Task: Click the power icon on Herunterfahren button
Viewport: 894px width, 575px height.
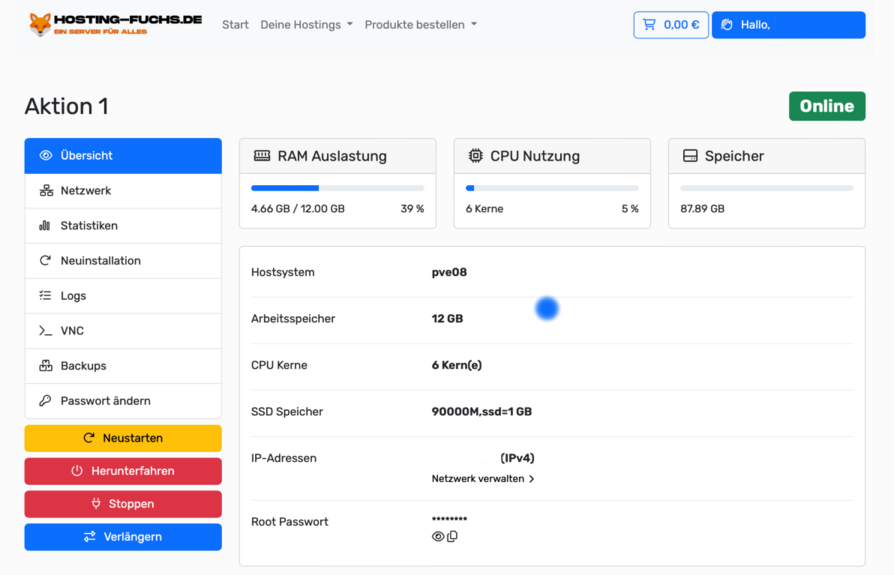Action: pyautogui.click(x=77, y=471)
